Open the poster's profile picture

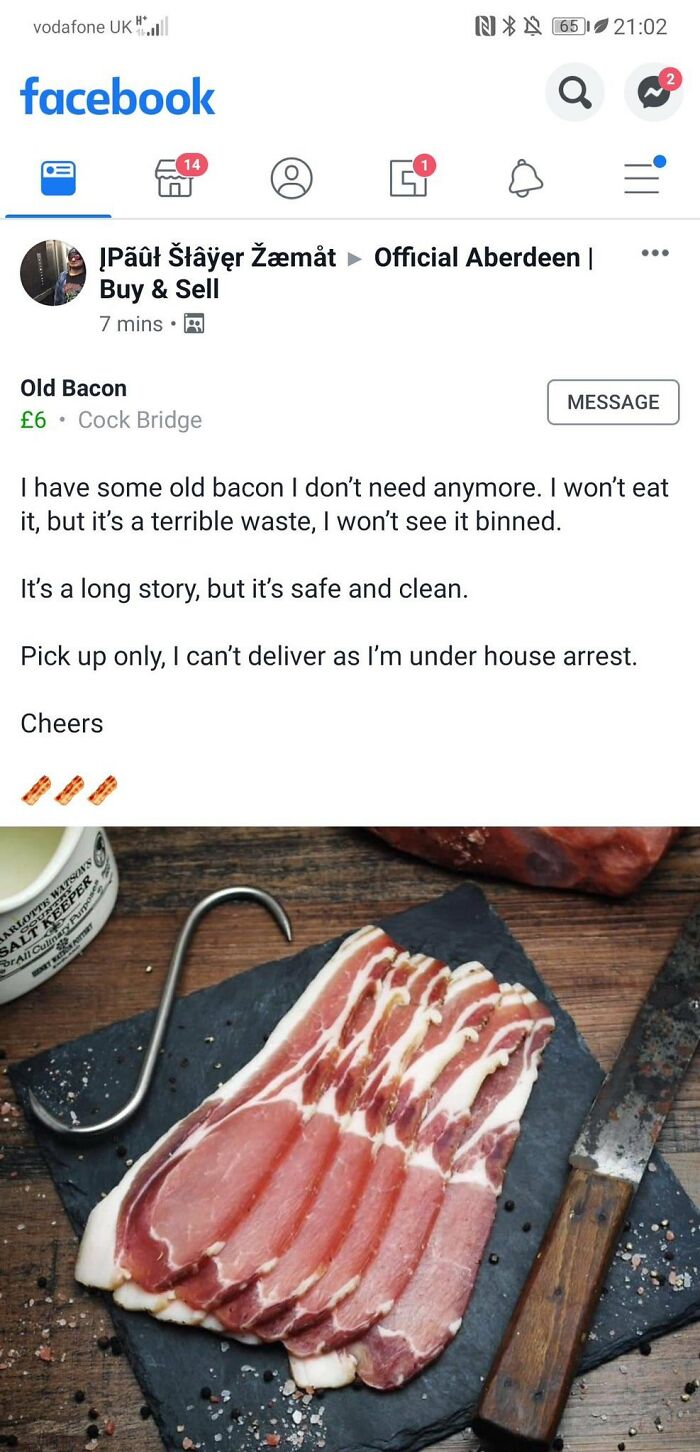click(x=52, y=272)
